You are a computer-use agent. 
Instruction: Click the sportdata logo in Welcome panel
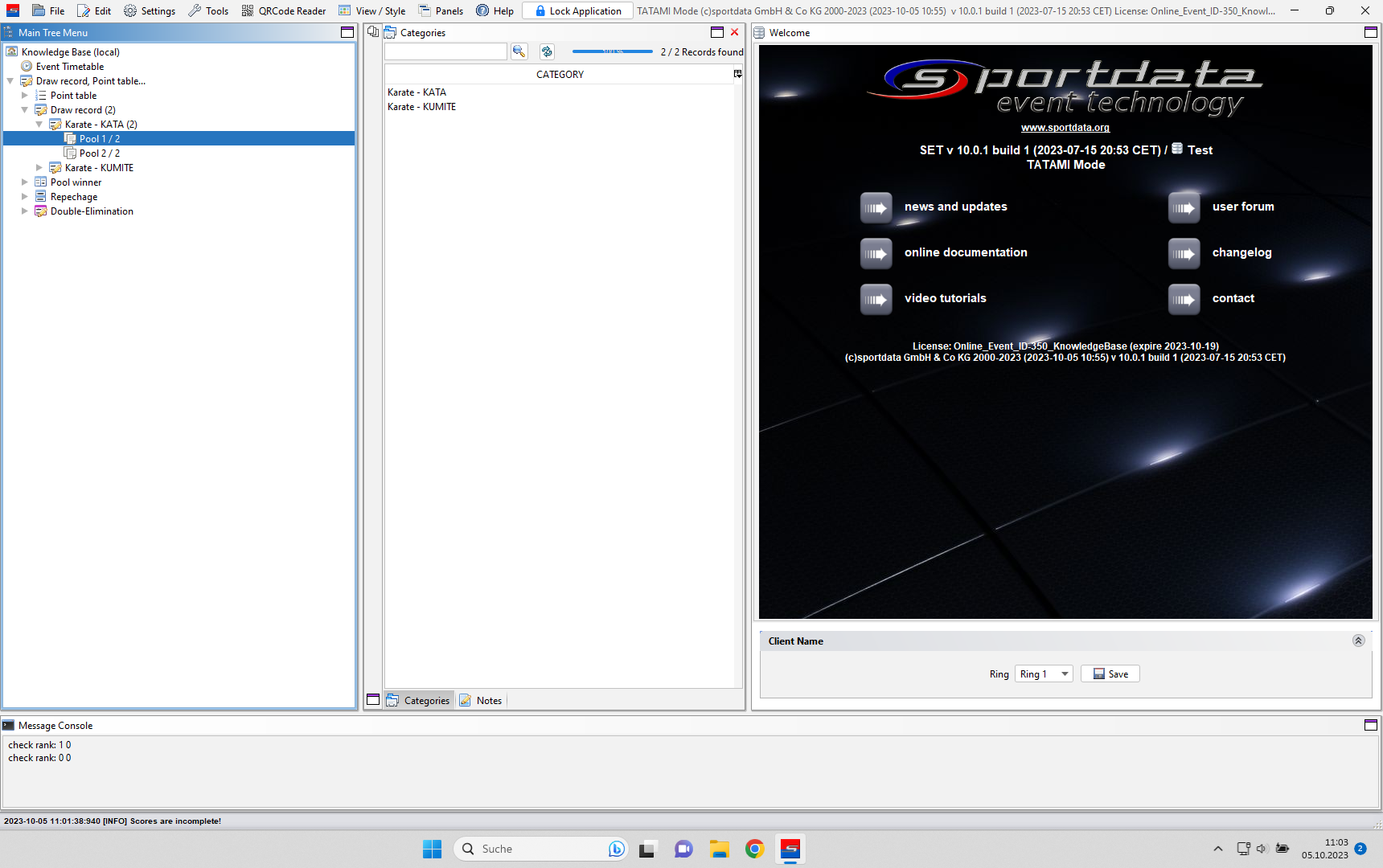coord(1065,87)
